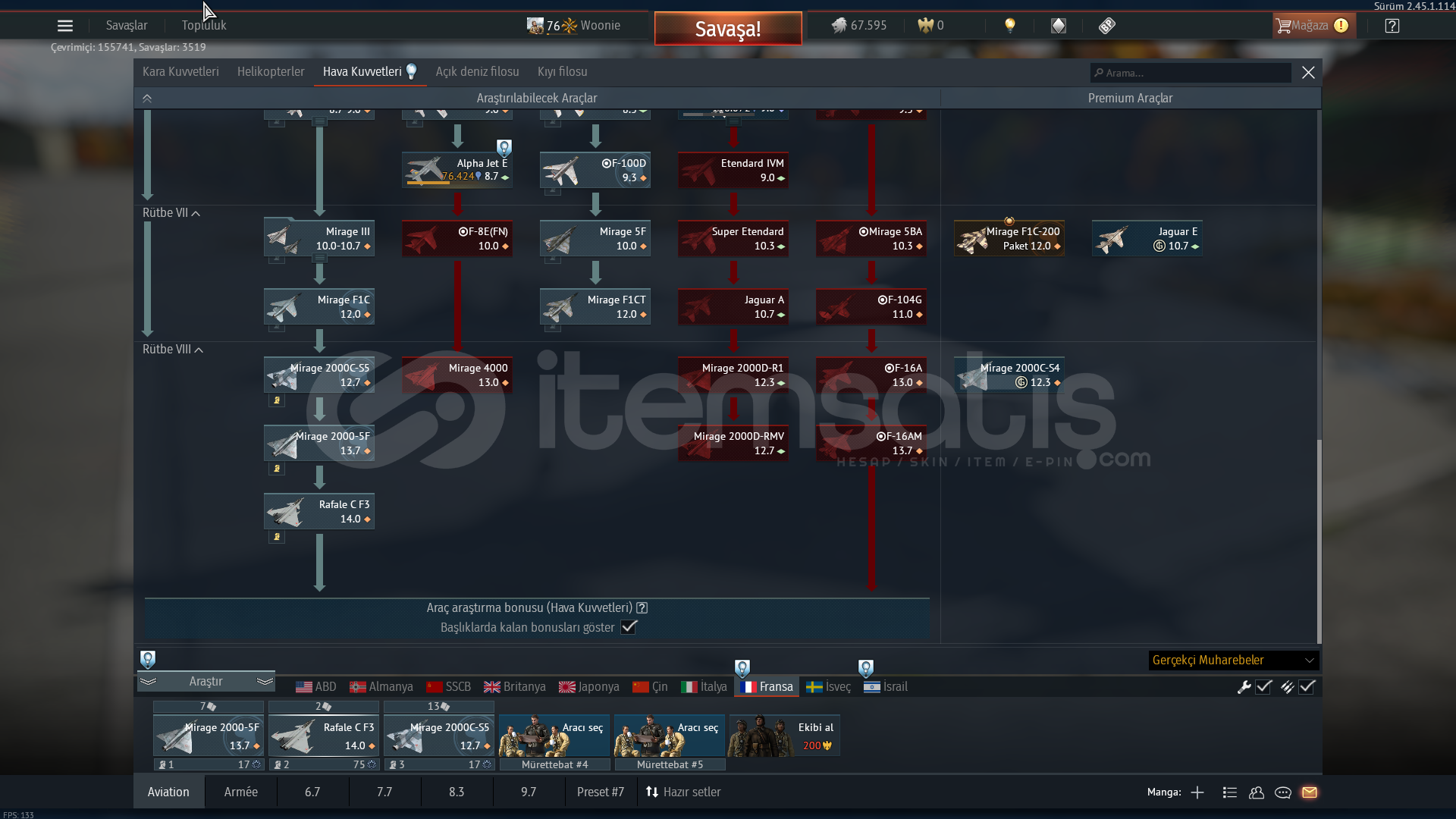Image resolution: width=1456 pixels, height=819 pixels.
Task: Open research bonus help question mark
Action: click(x=642, y=608)
